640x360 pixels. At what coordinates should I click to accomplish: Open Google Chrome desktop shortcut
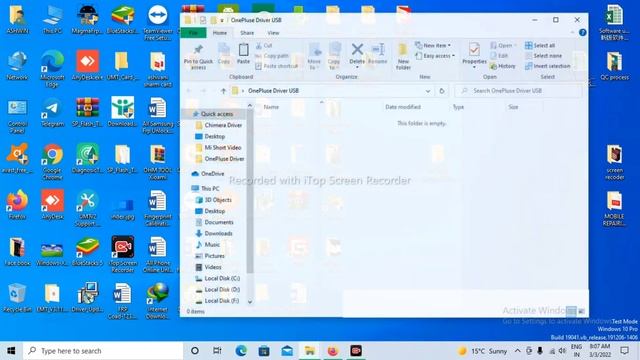tap(52, 162)
